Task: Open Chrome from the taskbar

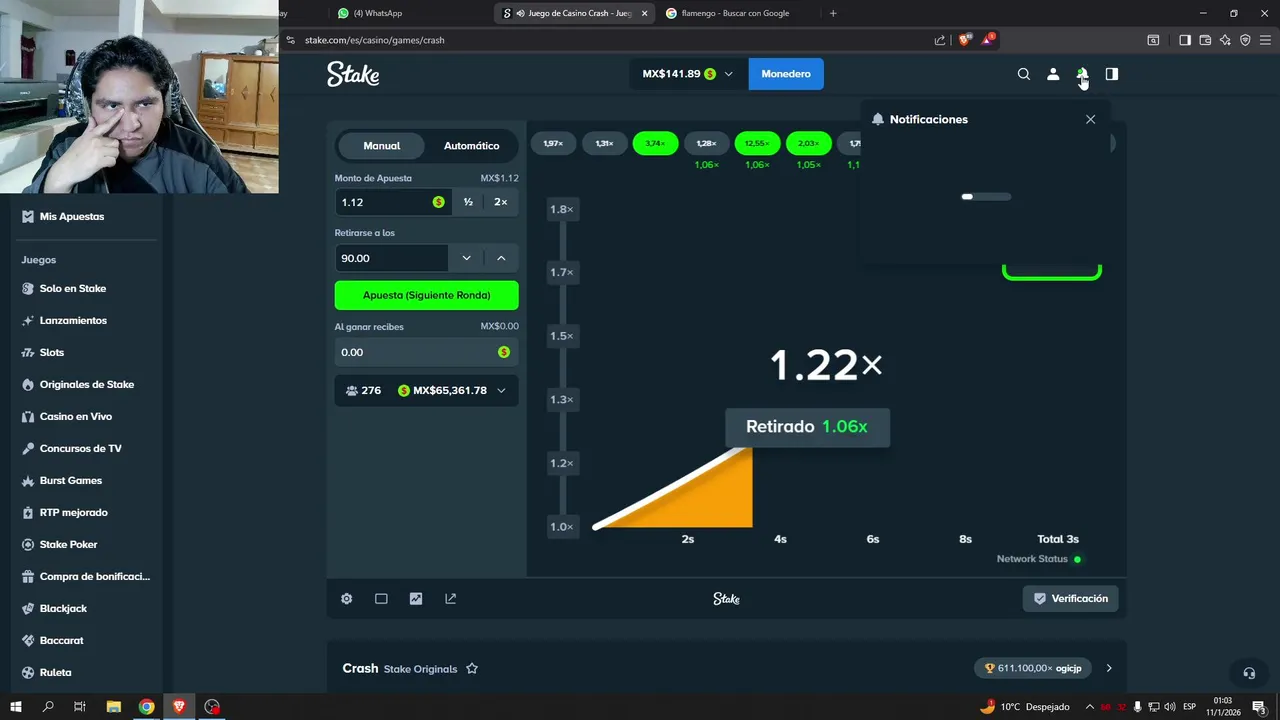Action: click(x=146, y=706)
